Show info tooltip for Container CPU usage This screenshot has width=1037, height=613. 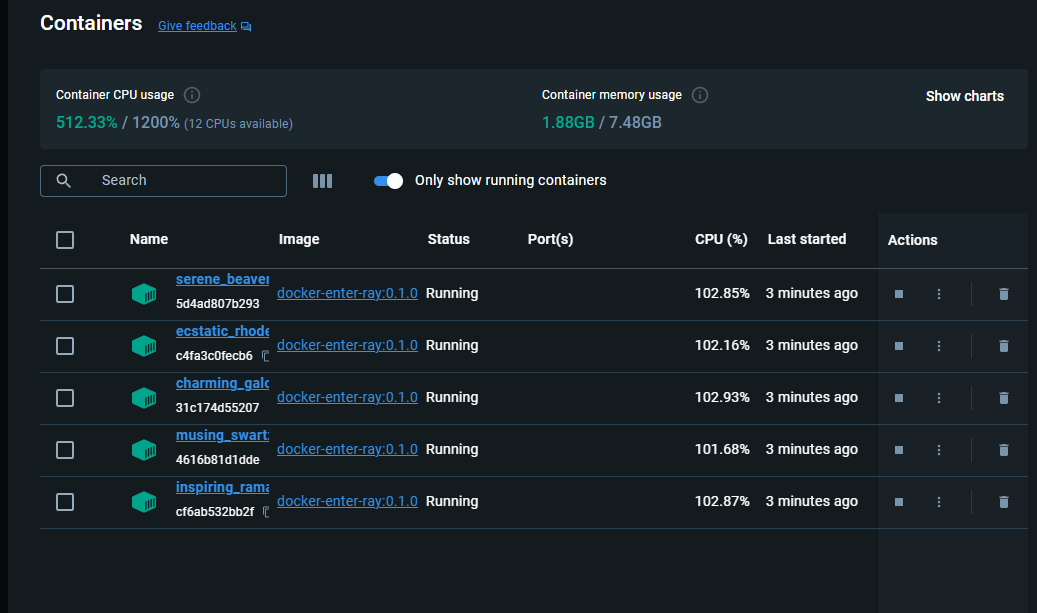coord(192,95)
